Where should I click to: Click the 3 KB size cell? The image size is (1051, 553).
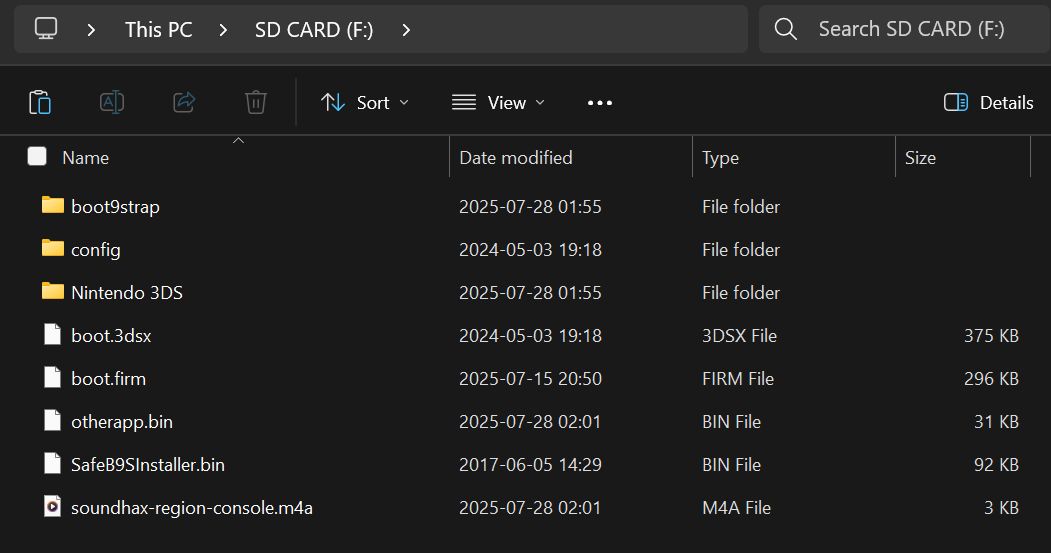[1001, 507]
